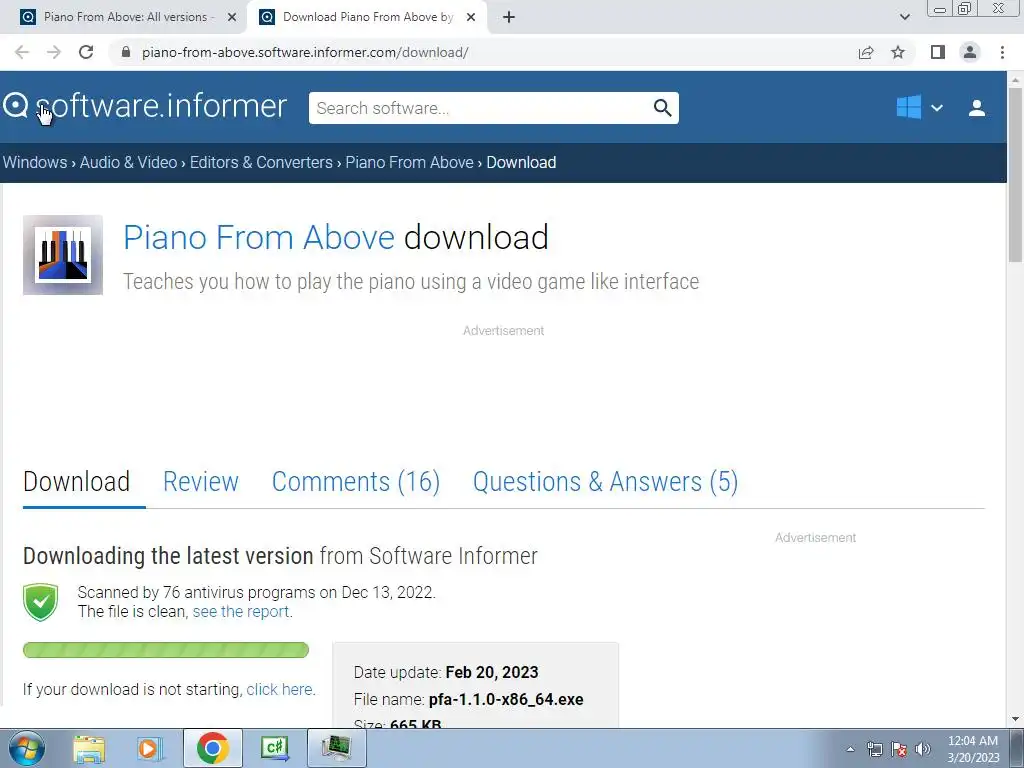The width and height of the screenshot is (1024, 768).
Task: Close the 'Download Piano From Above' tab
Action: point(471,17)
